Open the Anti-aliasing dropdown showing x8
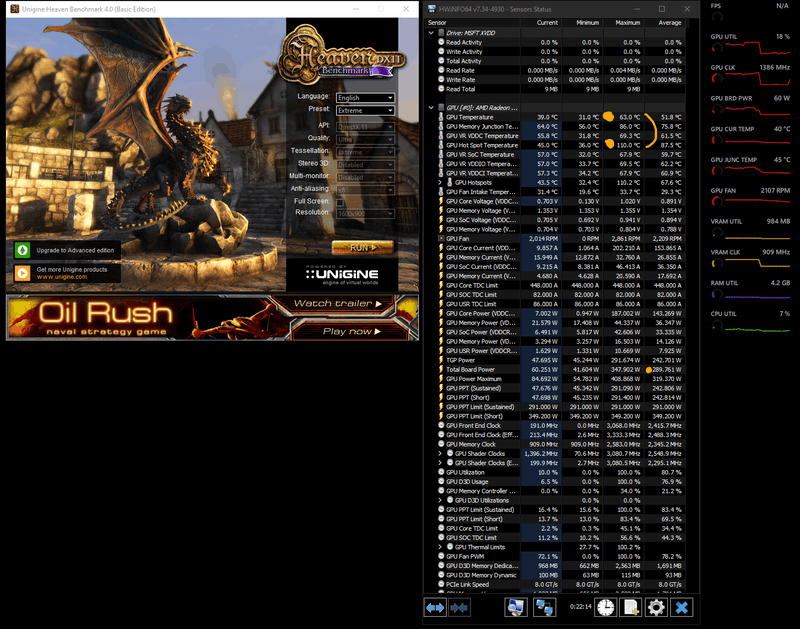This screenshot has width=800, height=629. [x=365, y=190]
